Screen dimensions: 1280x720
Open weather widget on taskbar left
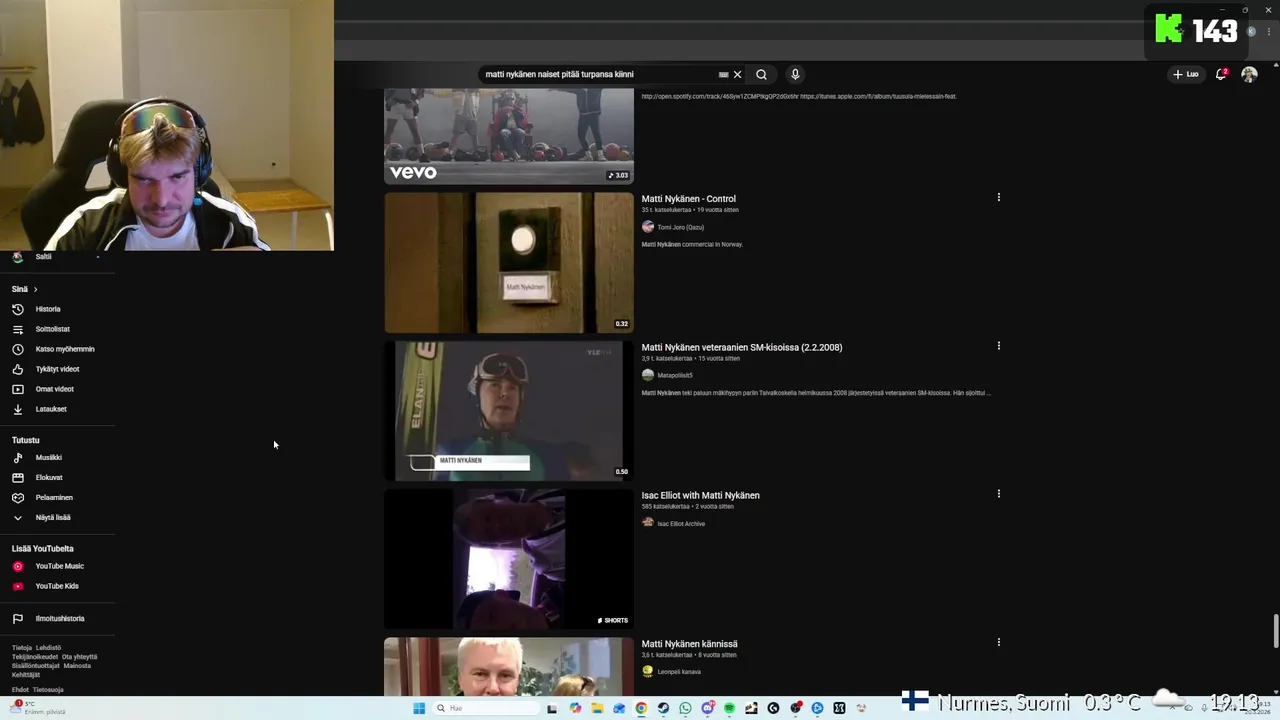[x=40, y=708]
